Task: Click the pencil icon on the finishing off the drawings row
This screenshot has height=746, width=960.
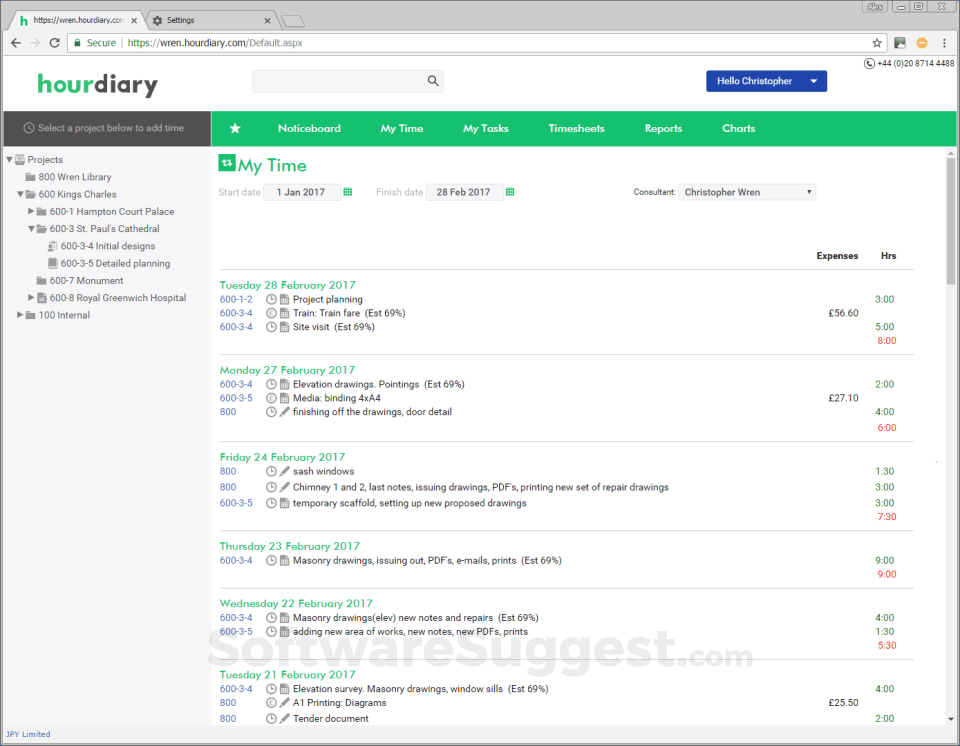Action: coord(285,412)
